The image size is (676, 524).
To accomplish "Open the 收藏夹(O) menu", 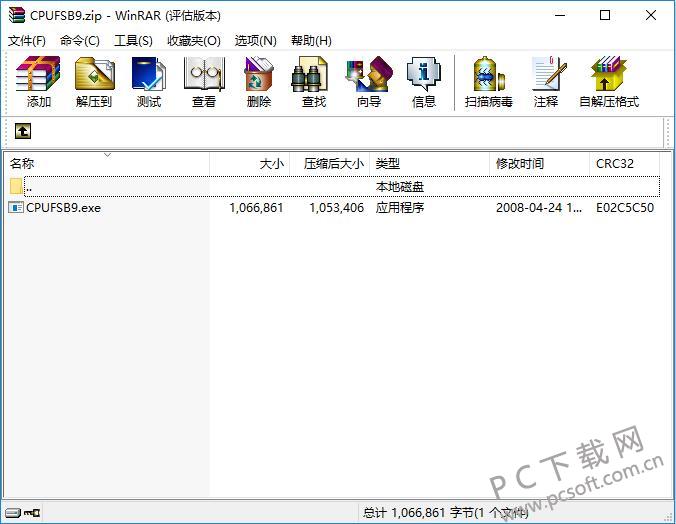I will [x=194, y=41].
